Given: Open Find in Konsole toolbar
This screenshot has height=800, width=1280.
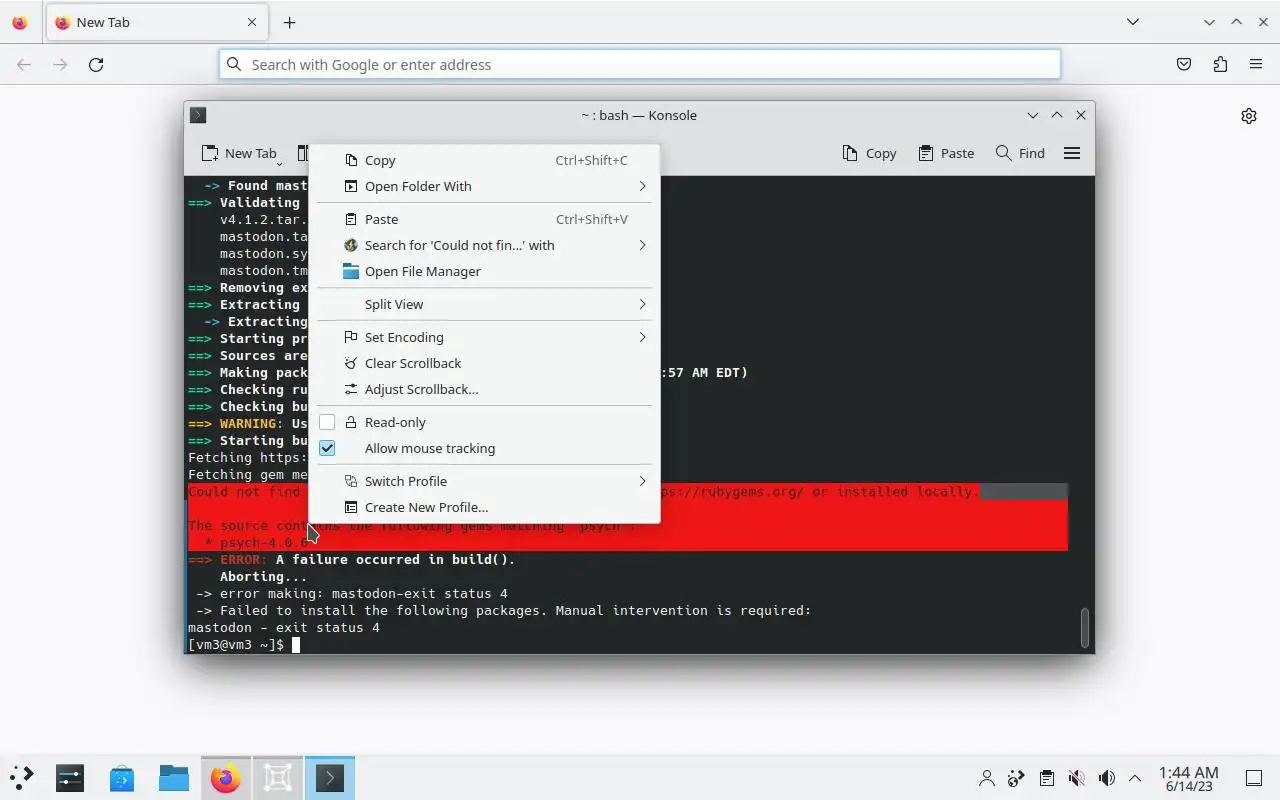Looking at the screenshot, I should [x=1020, y=153].
